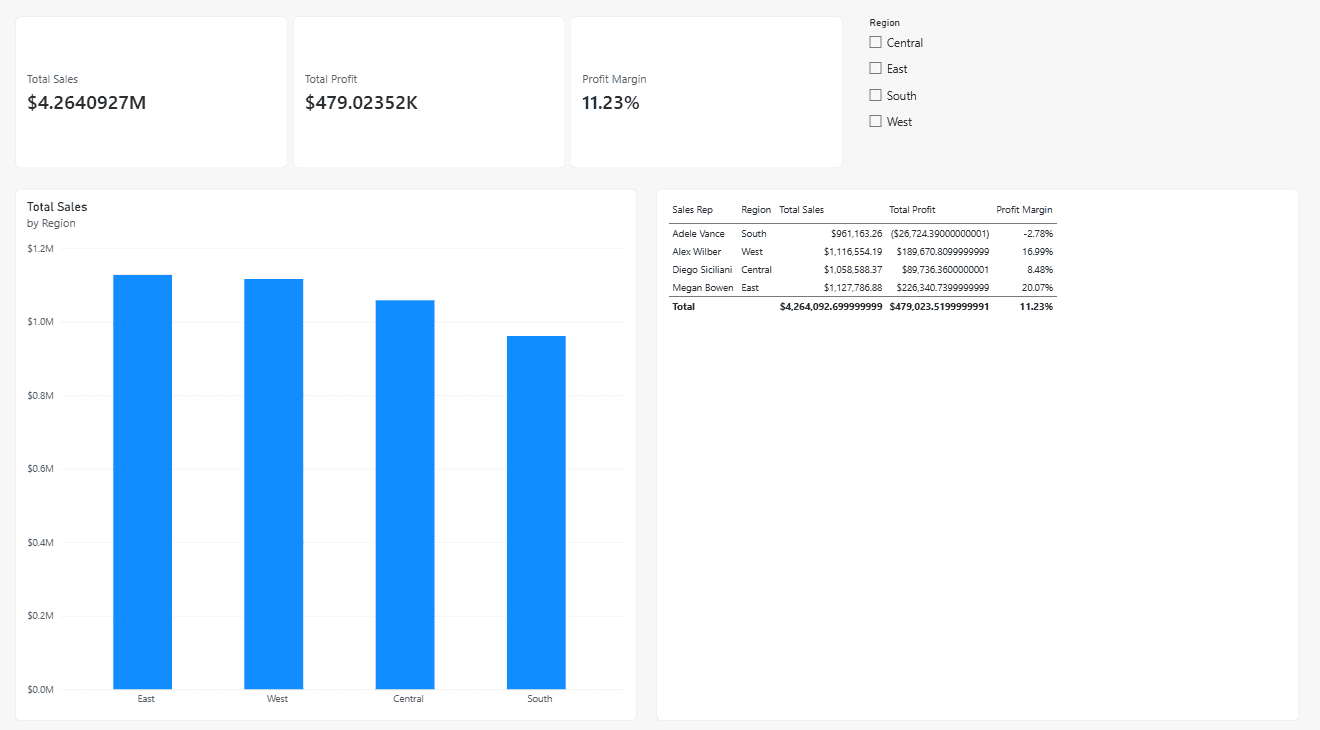Click the $1,127,786.88 sales value

coord(853,288)
